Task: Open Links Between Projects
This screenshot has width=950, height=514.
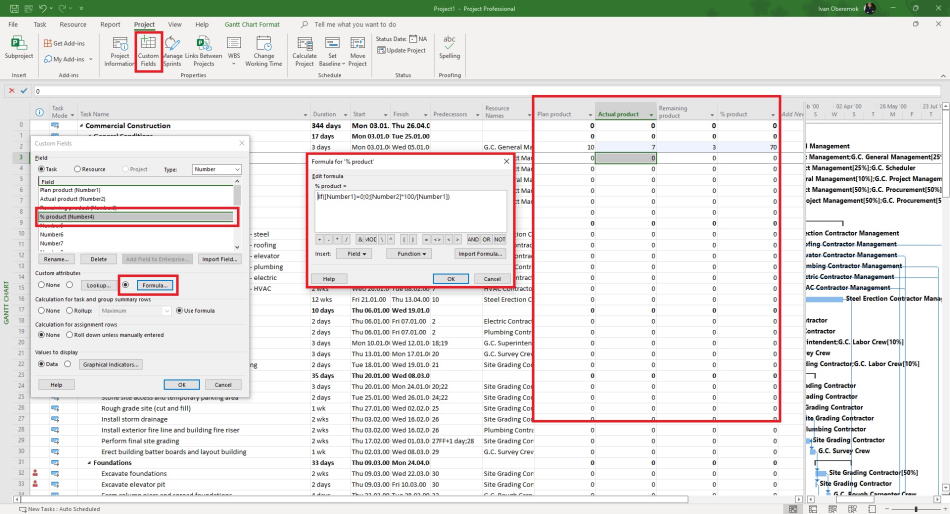Action: pos(204,52)
